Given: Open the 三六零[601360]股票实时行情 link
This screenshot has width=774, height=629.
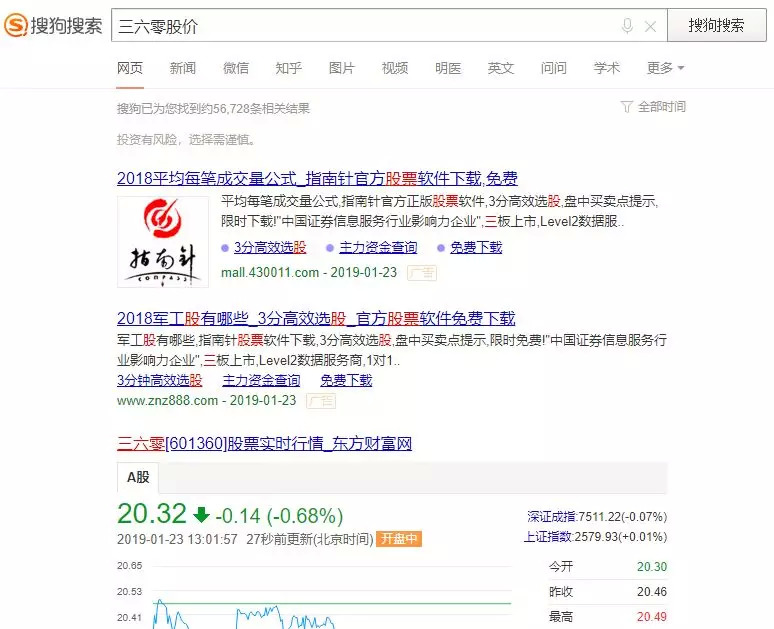Looking at the screenshot, I should 265,443.
